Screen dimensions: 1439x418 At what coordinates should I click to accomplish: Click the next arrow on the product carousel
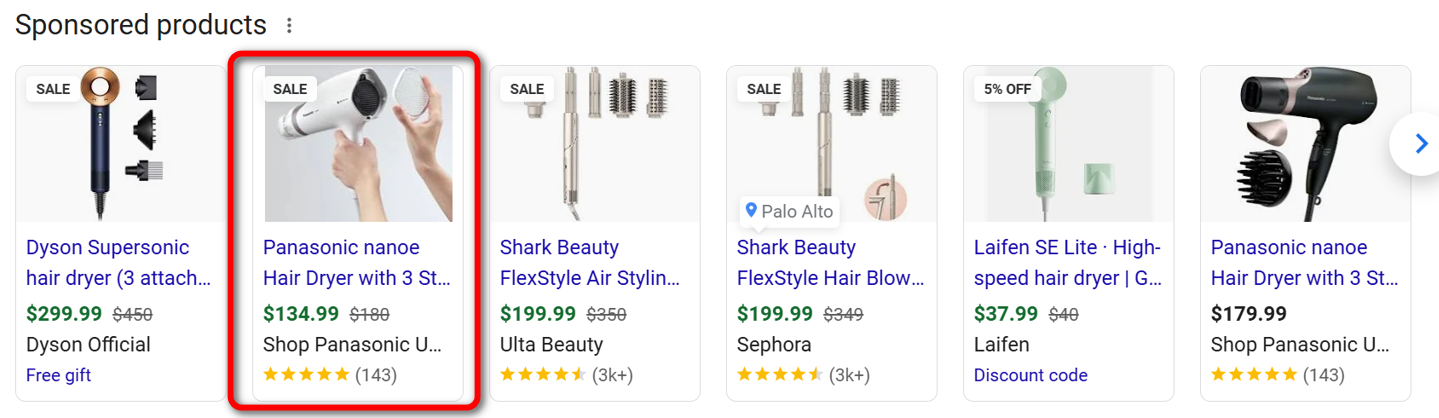[x=1421, y=144]
